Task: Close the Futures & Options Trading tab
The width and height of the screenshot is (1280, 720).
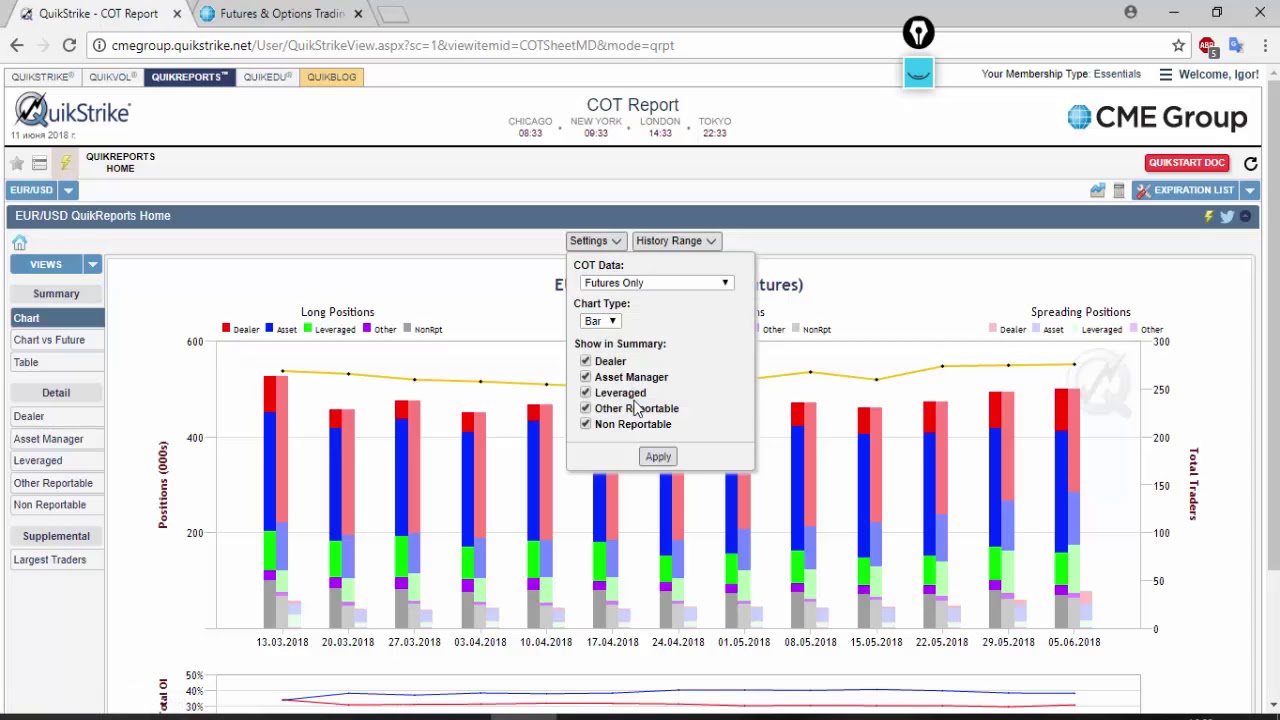Action: click(358, 13)
